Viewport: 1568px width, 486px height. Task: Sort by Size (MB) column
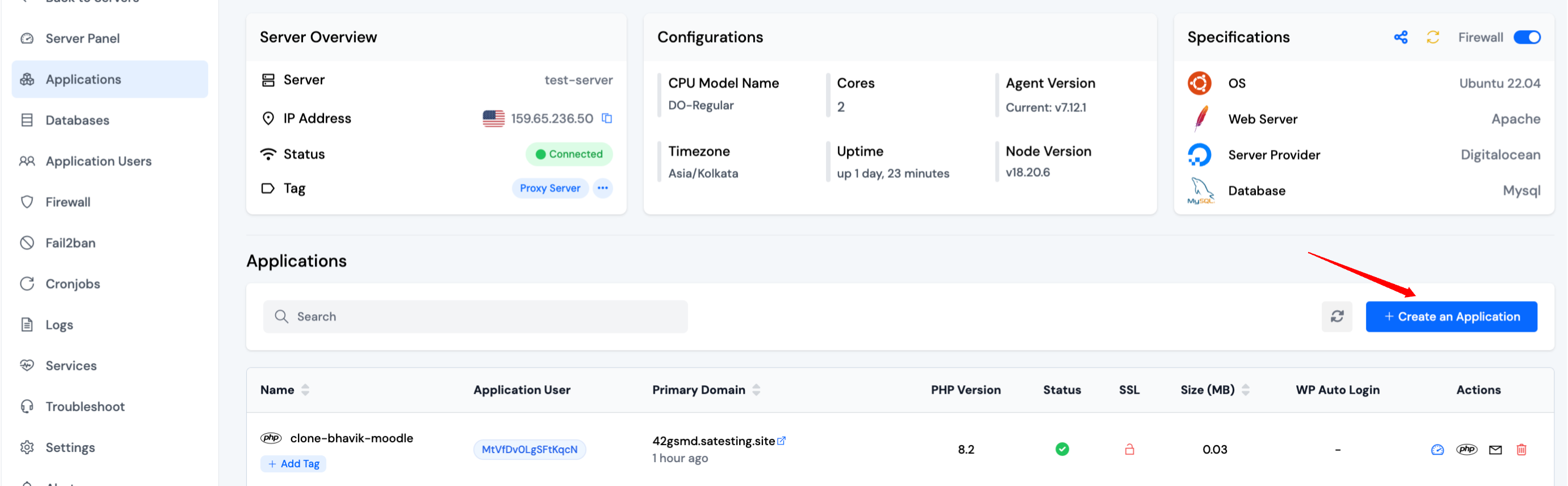click(1246, 390)
